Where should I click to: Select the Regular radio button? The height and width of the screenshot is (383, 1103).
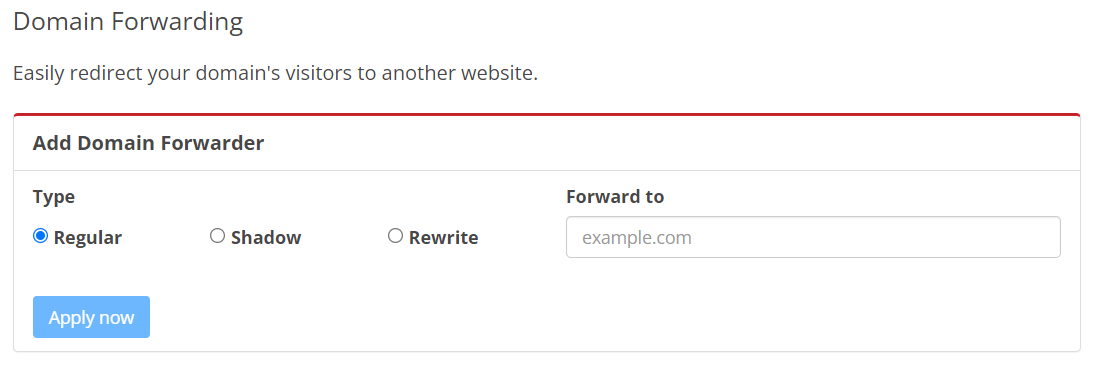[40, 236]
